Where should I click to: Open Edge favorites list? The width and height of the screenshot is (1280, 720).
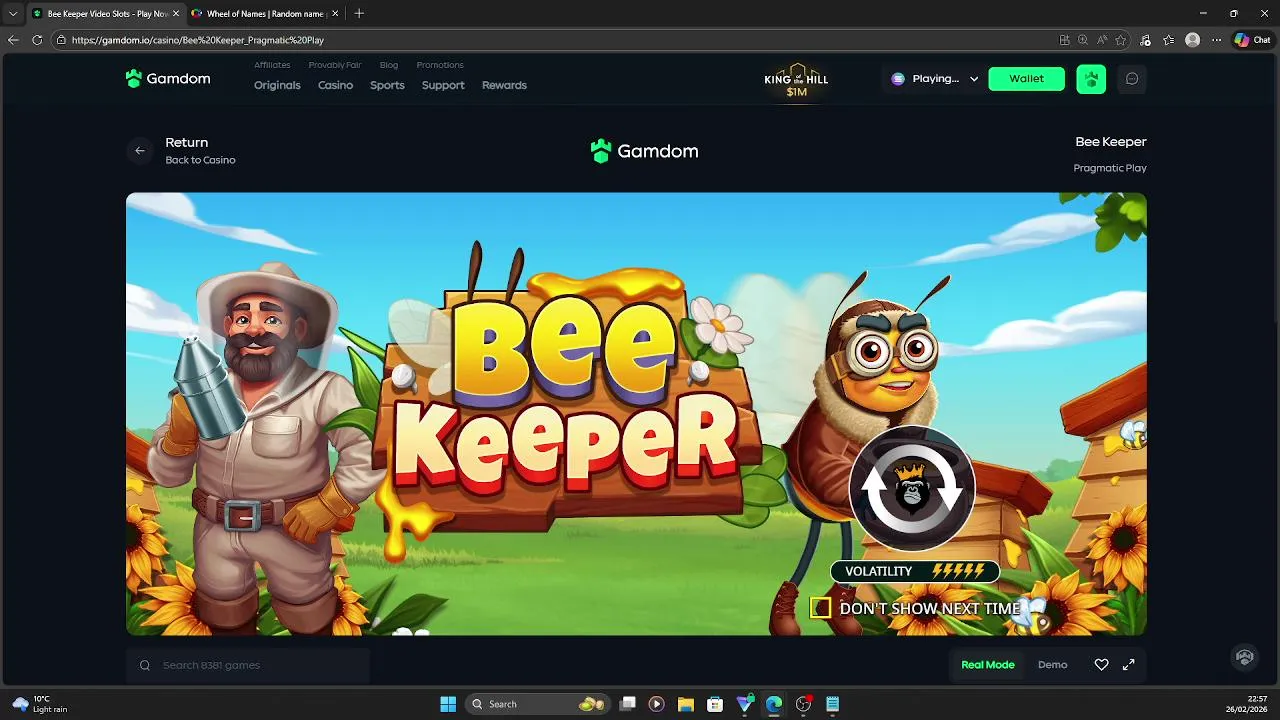(x=1168, y=40)
